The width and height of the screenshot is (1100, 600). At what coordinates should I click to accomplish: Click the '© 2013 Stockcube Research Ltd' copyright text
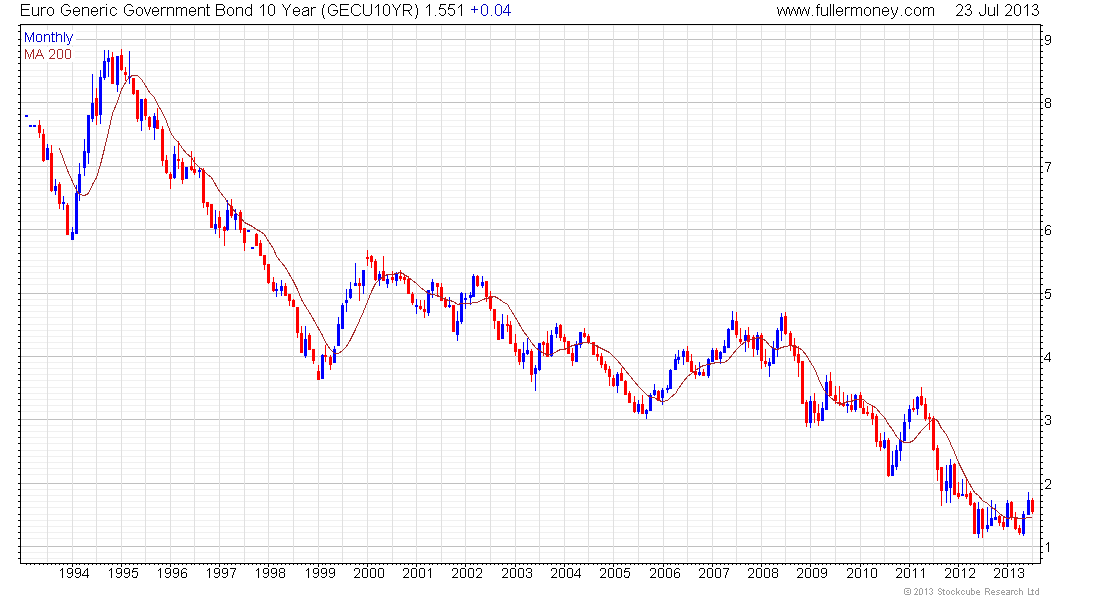[x=972, y=592]
